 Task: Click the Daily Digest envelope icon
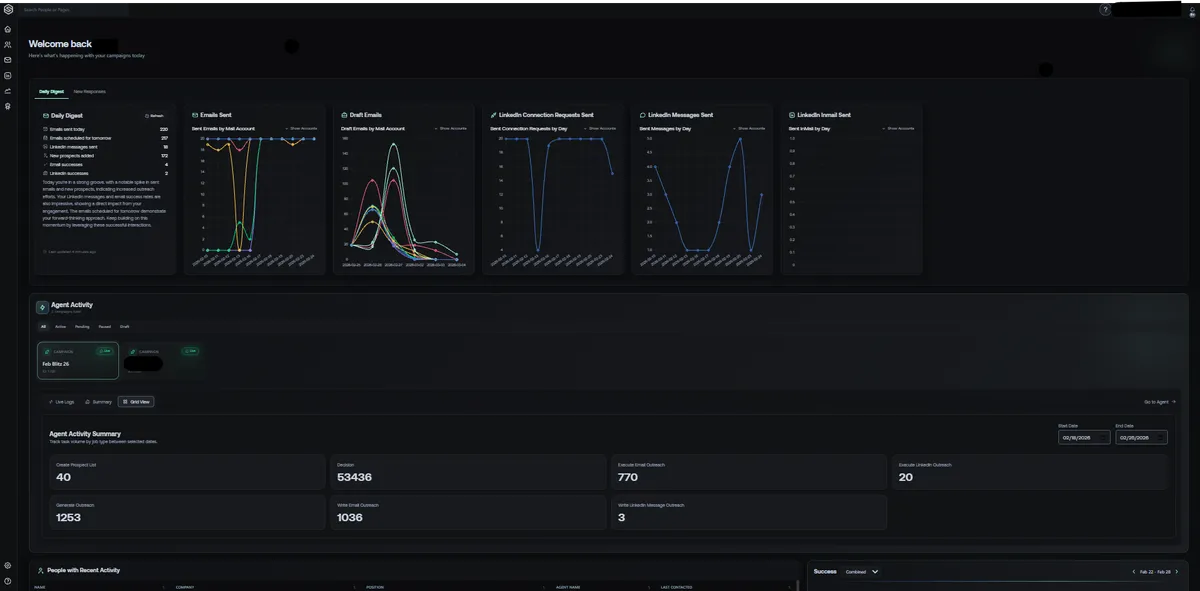(x=46, y=116)
